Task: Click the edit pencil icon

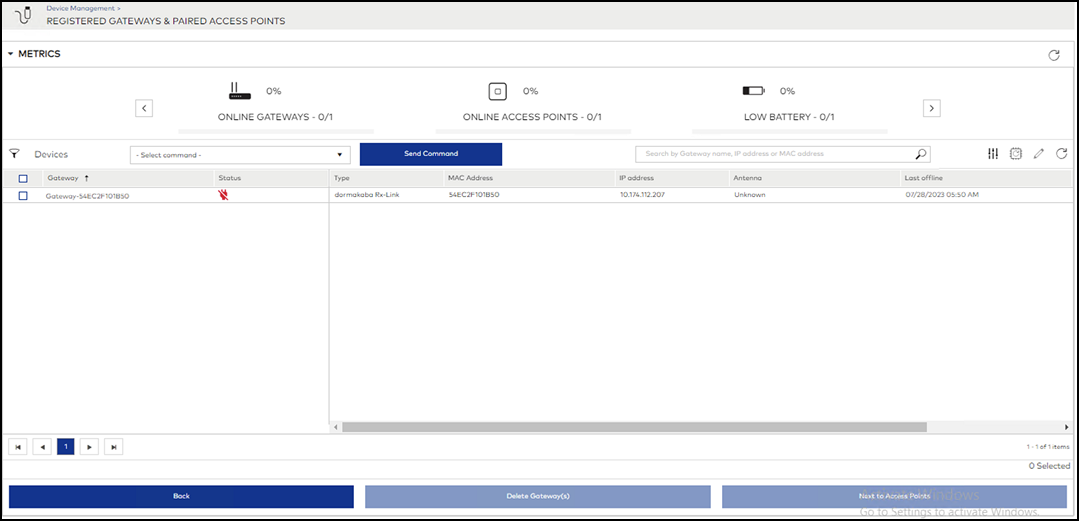Action: tap(1039, 154)
